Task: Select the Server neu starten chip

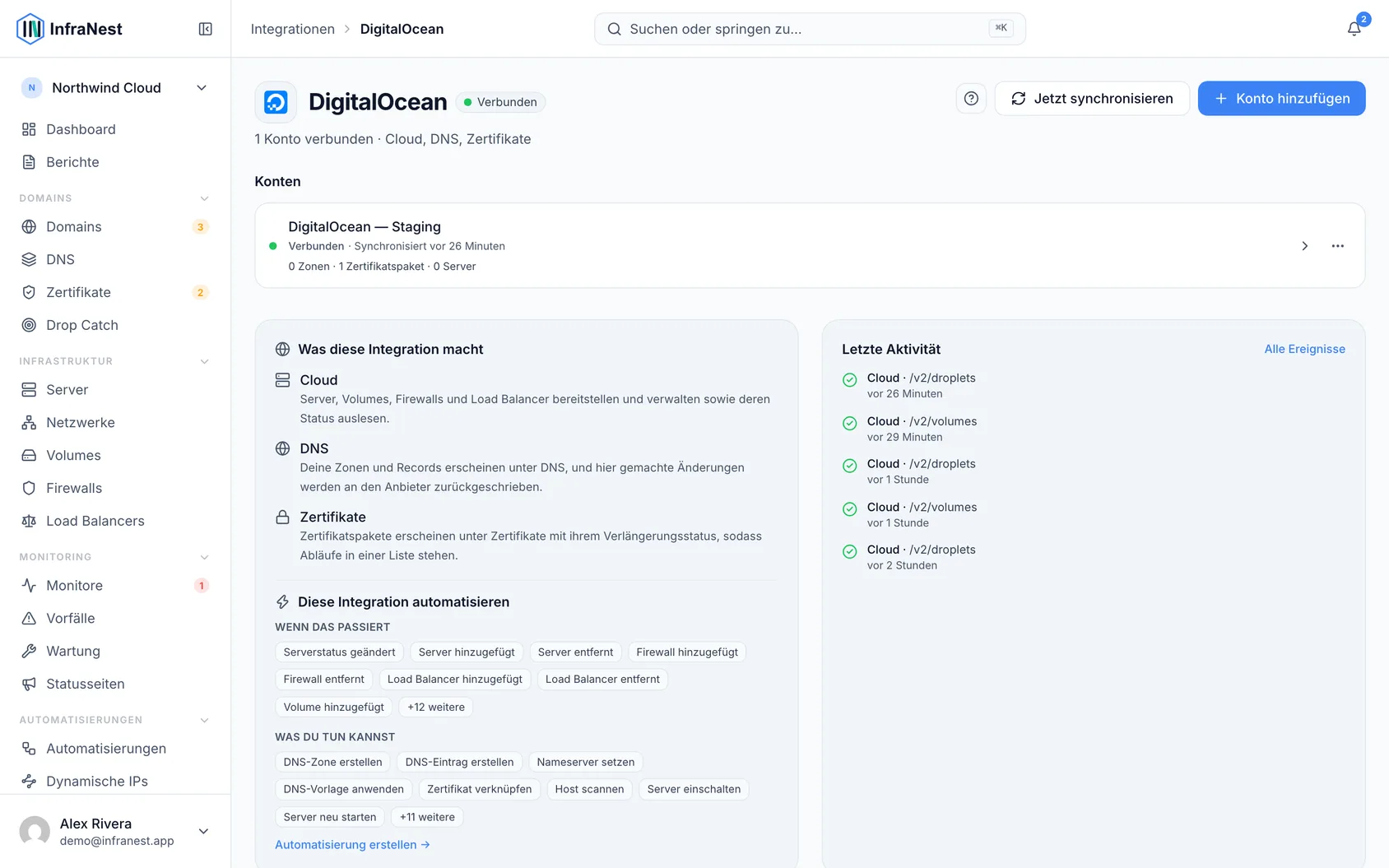Action: (329, 817)
